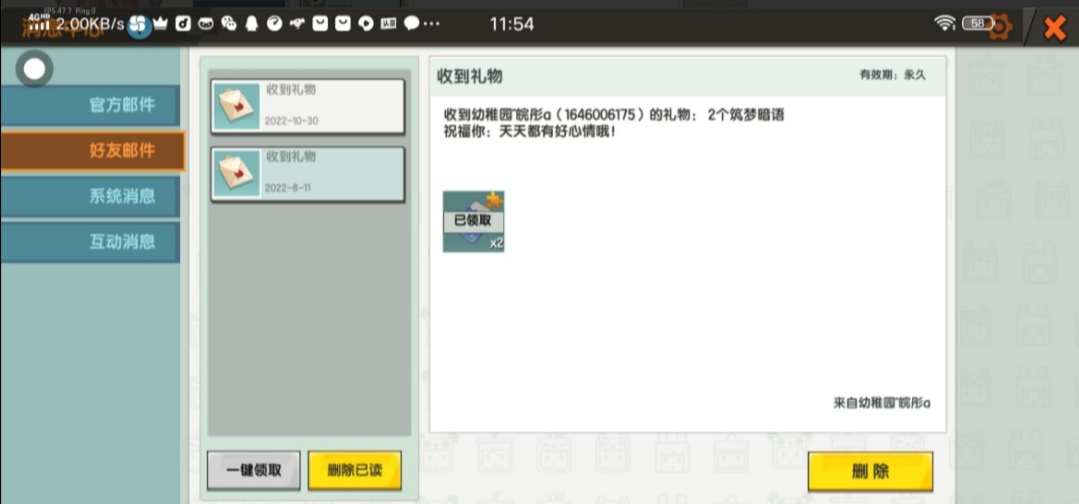Tap the QQ penguin notification icon
Viewport: 1079px width, 504px height.
pos(251,24)
